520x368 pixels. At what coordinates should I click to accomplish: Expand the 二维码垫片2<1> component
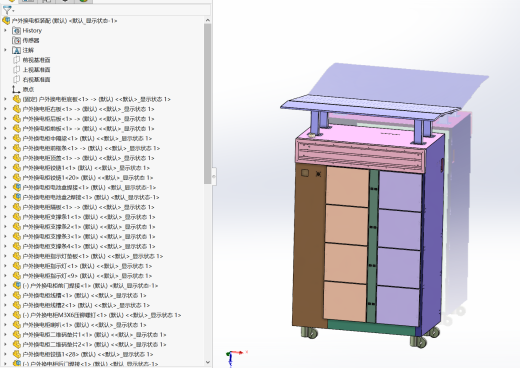tap(5, 344)
